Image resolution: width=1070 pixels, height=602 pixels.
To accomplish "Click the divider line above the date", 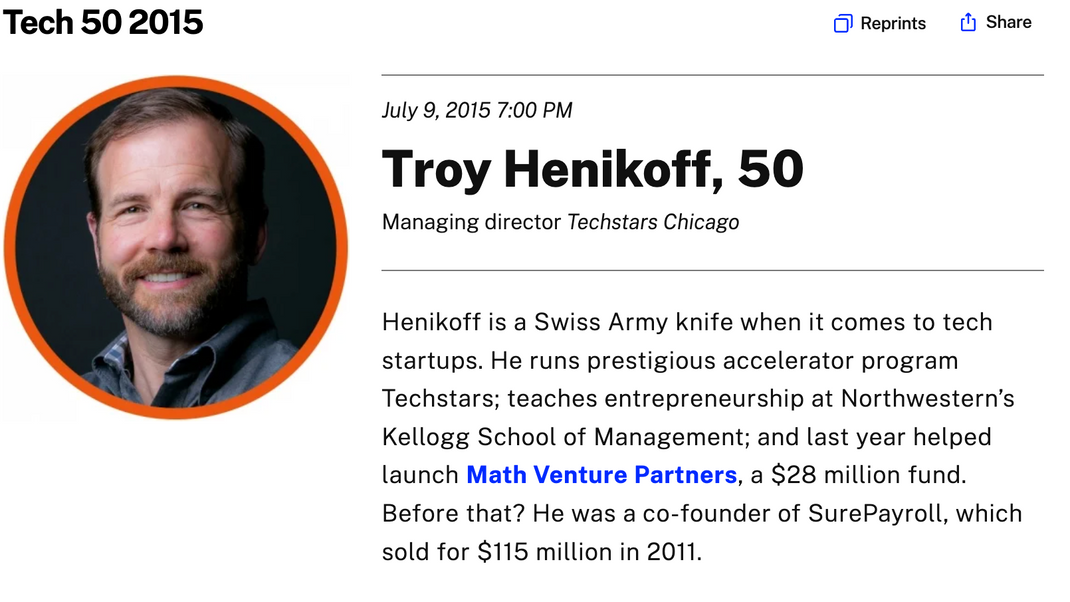I will [712, 75].
